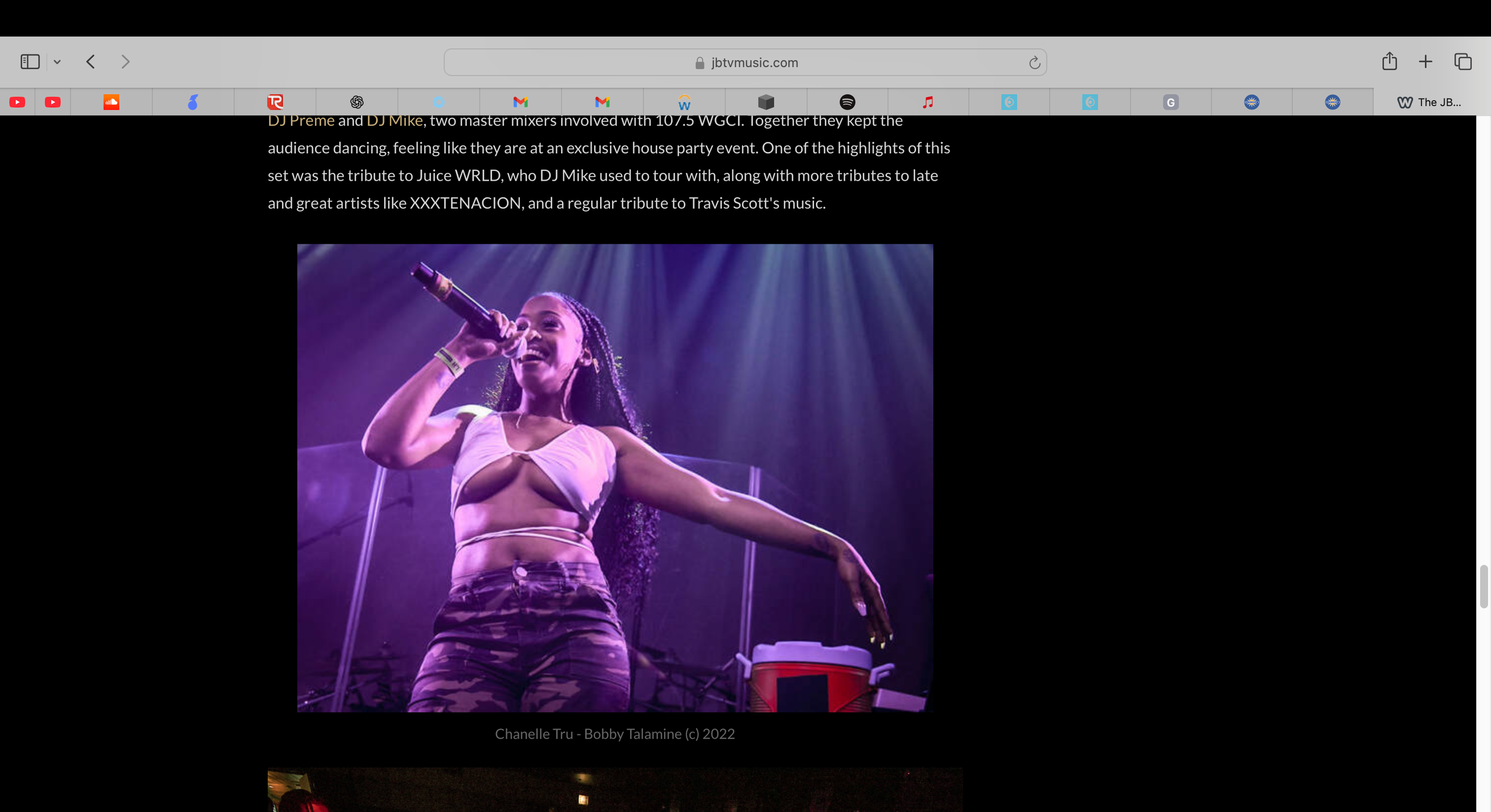Select the active The JB... tab
This screenshot has width=1491, height=812.
coord(1430,102)
